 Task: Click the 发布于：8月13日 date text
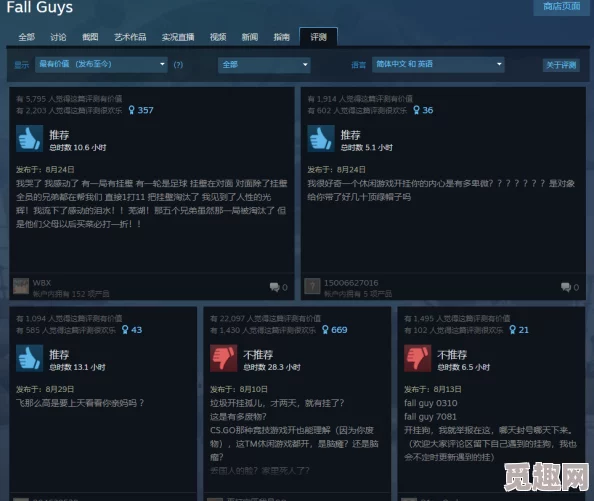[433, 389]
